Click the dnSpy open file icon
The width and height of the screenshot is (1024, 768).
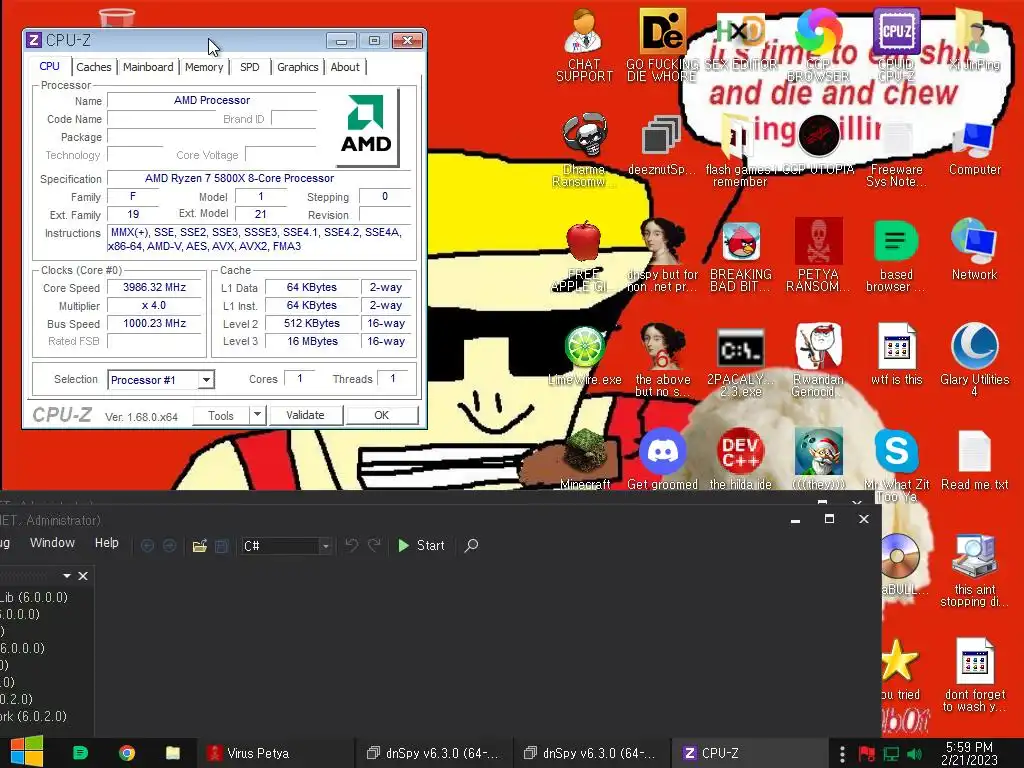[200, 546]
